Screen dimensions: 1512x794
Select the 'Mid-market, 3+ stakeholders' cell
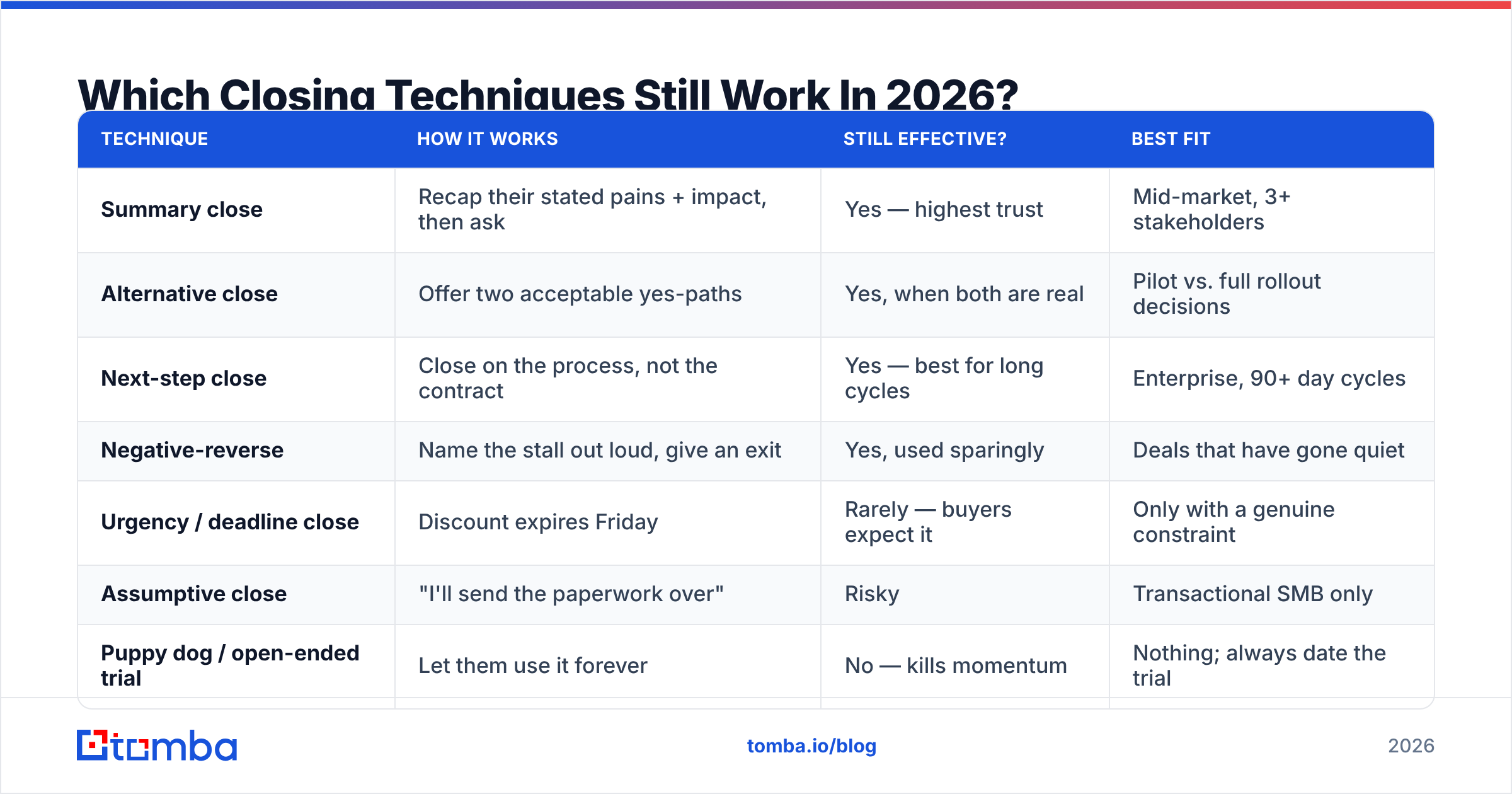pyautogui.click(x=1272, y=210)
